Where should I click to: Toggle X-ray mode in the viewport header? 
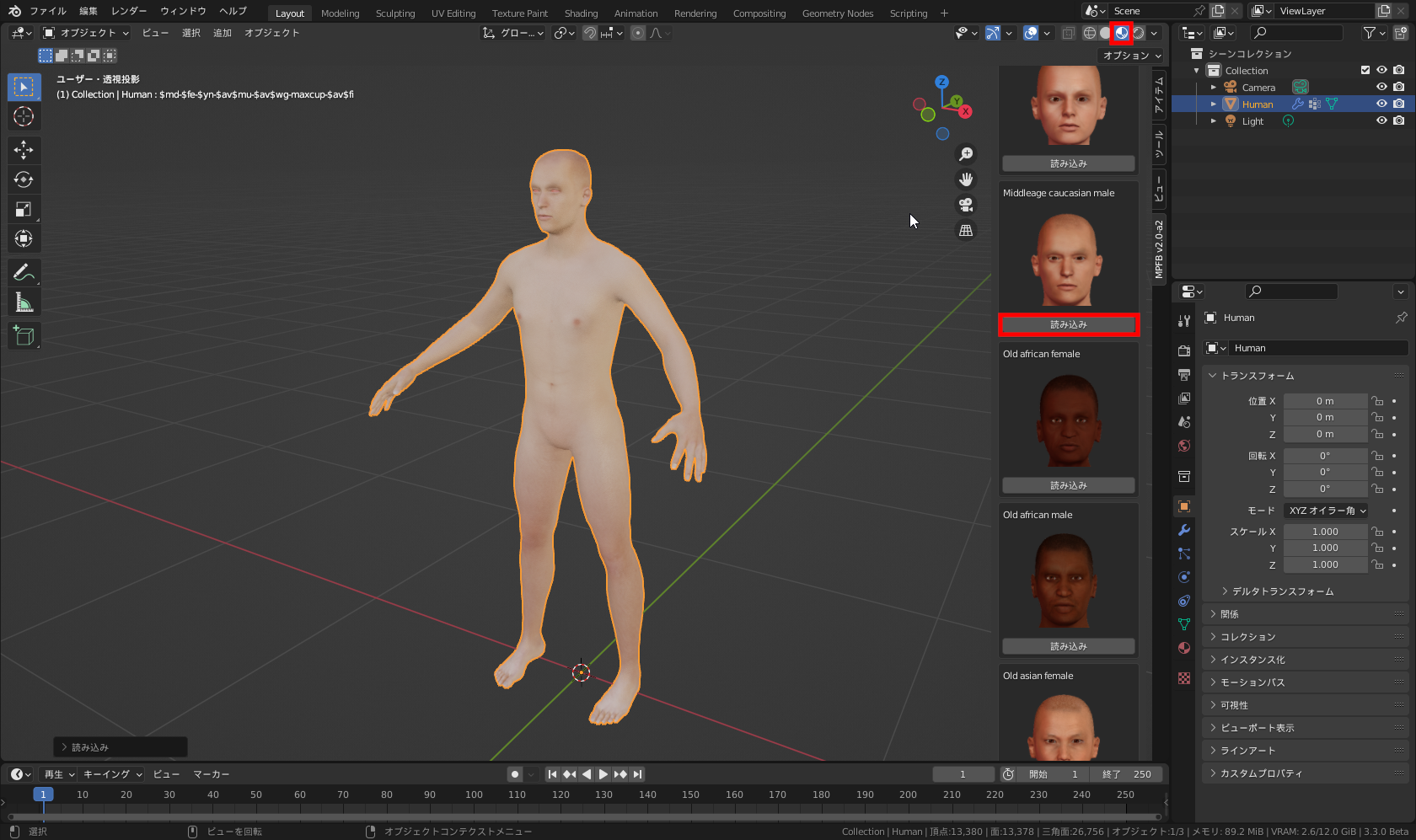pyautogui.click(x=1068, y=33)
